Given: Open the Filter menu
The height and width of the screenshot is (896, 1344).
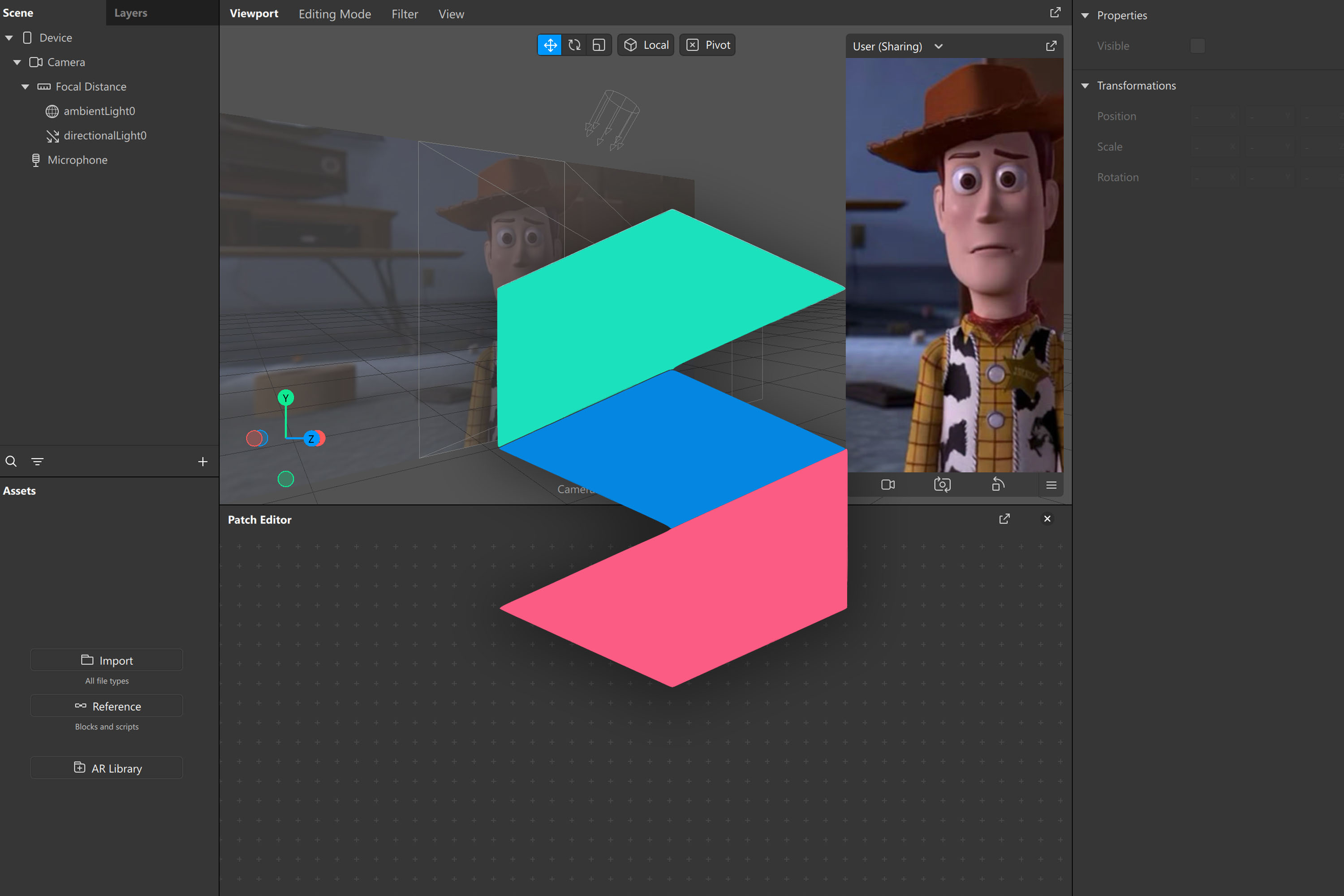Looking at the screenshot, I should point(405,14).
